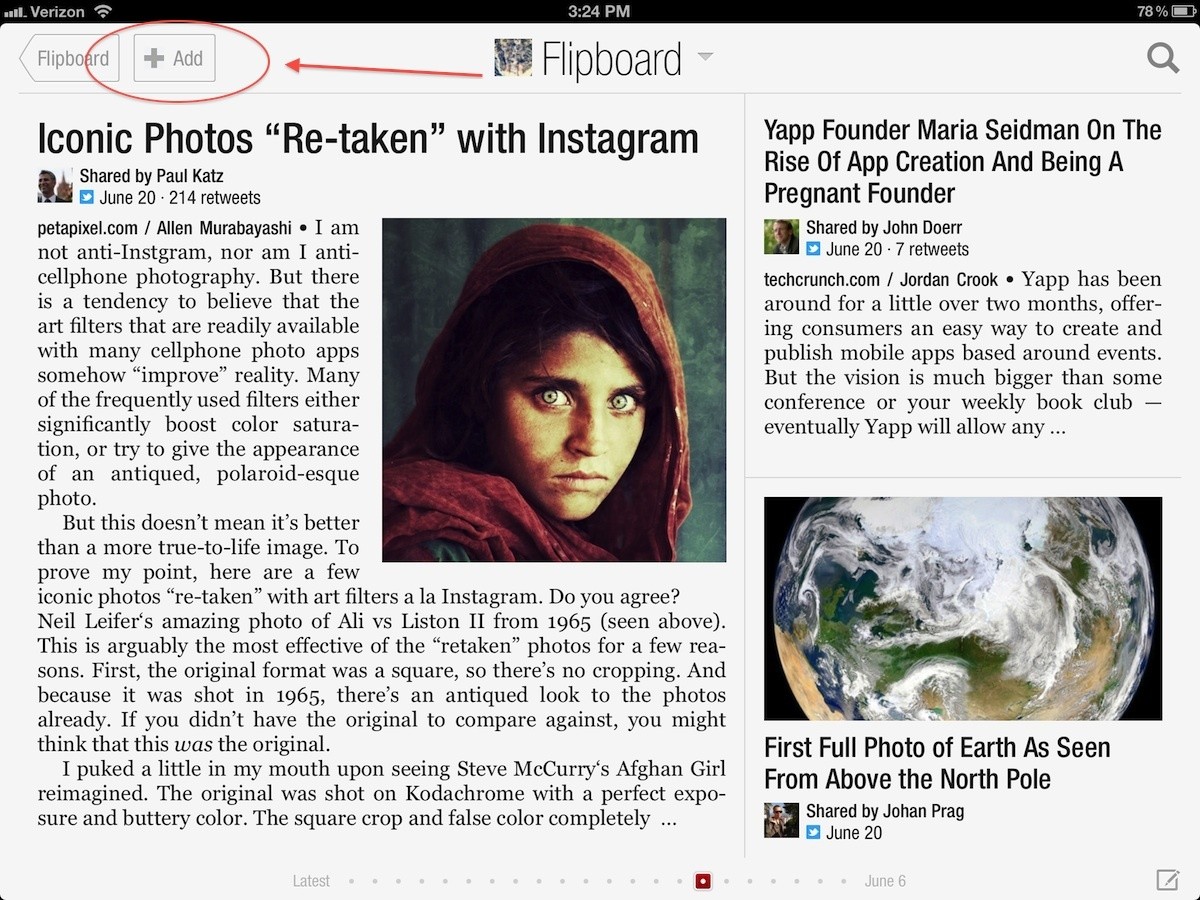Open the Yapp Founder Maria Seidman article
The image size is (1200, 900).
(x=963, y=161)
